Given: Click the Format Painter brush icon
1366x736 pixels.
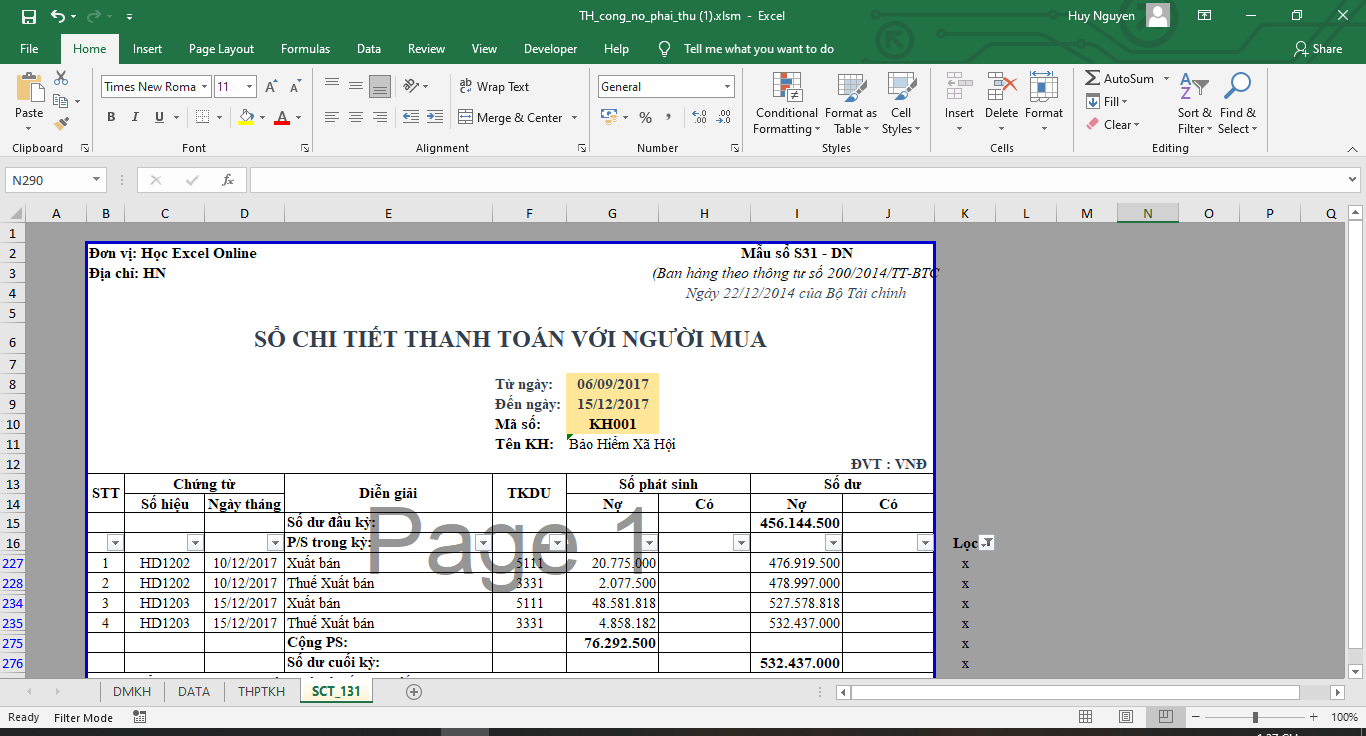Looking at the screenshot, I should pos(61,124).
